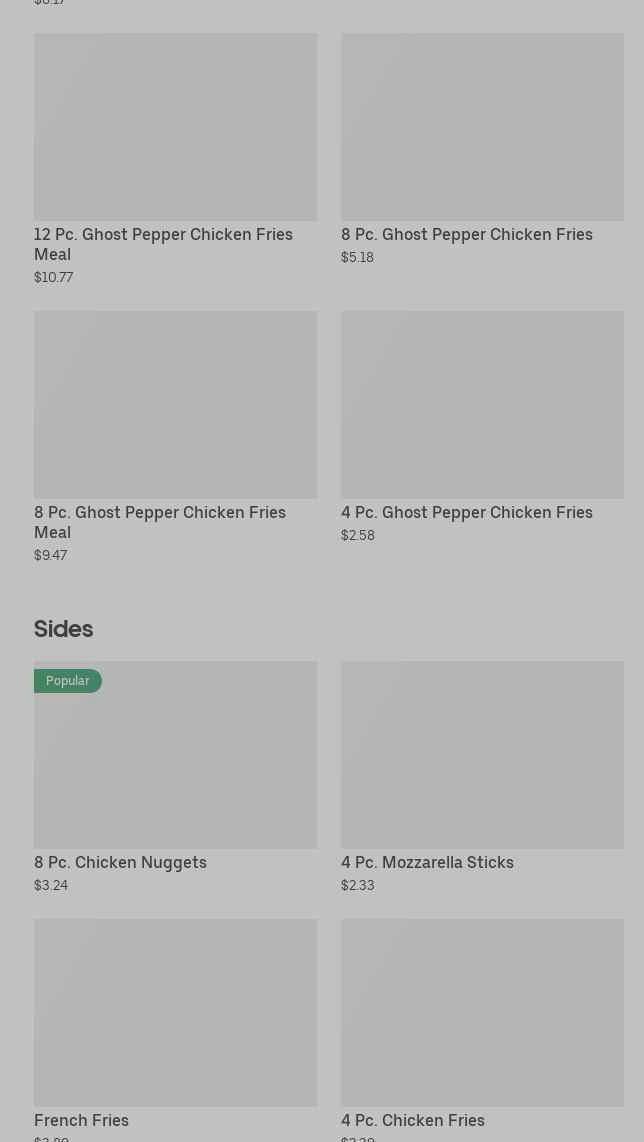The image size is (644, 1142).
Task: Open the 8 Pc. Chicken Nuggets title
Action: click(x=120, y=862)
